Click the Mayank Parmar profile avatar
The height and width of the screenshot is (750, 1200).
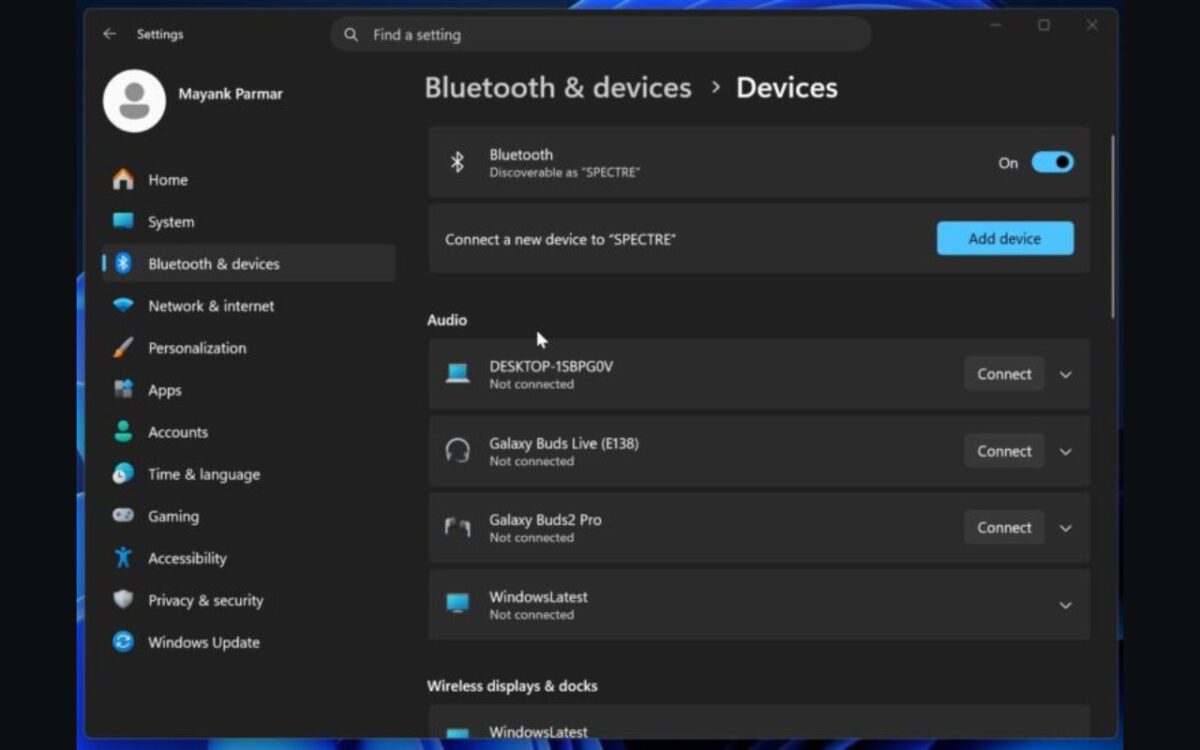134,101
